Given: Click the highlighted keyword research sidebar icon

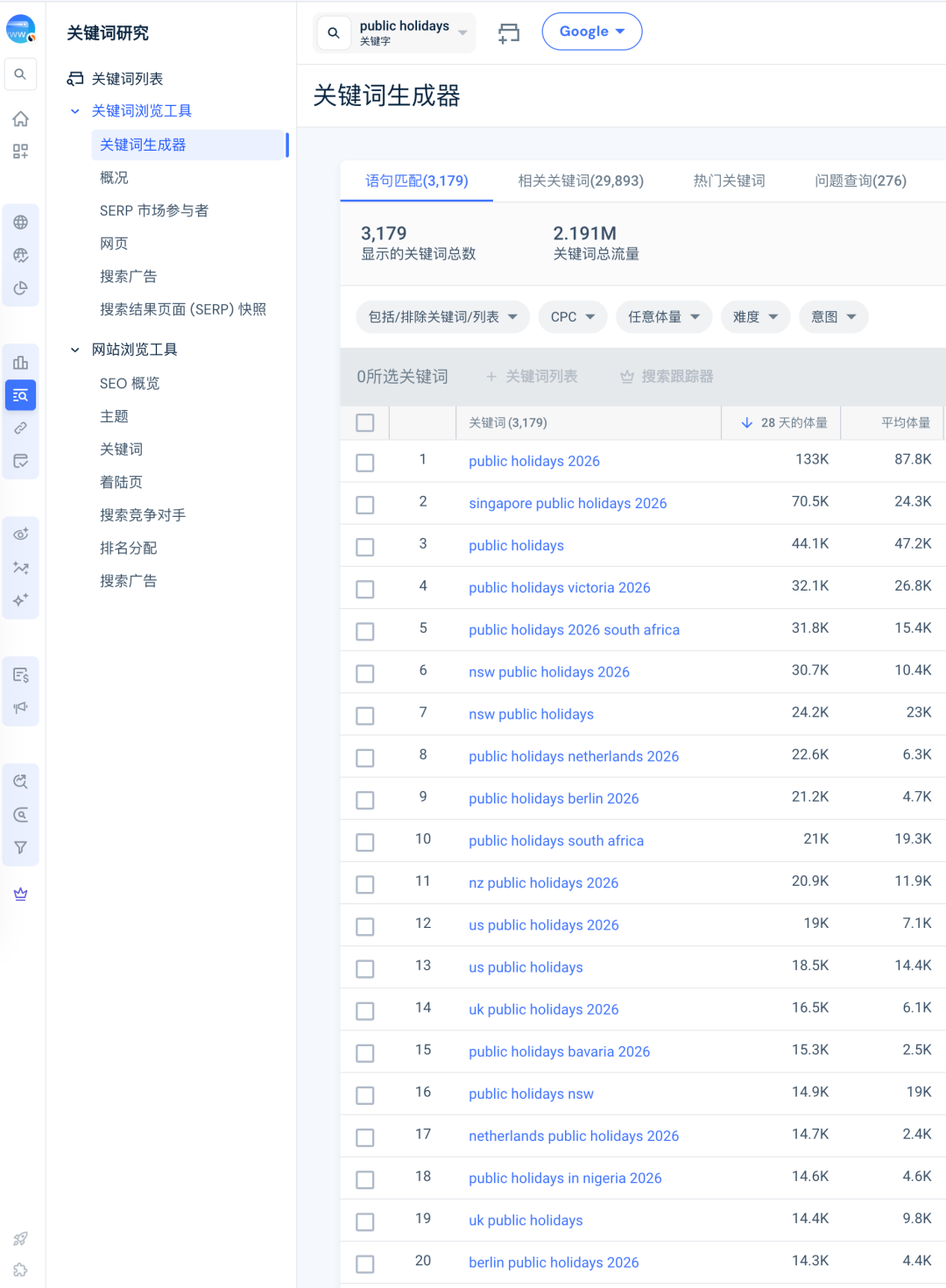Looking at the screenshot, I should pyautogui.click(x=20, y=395).
